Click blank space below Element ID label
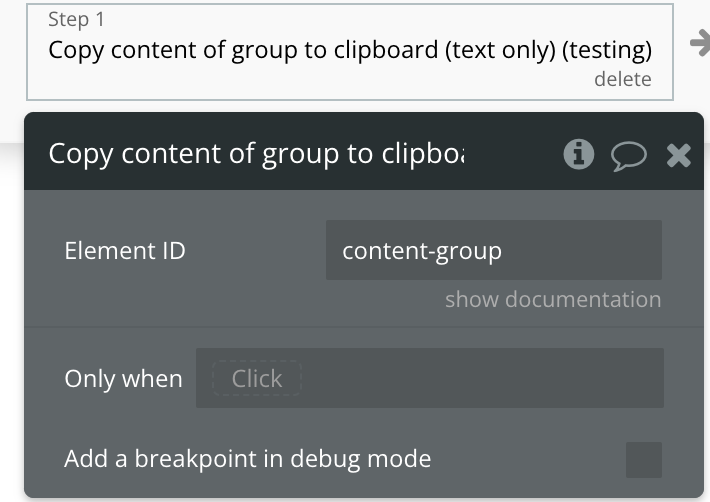Image resolution: width=710 pixels, height=502 pixels. [172, 296]
